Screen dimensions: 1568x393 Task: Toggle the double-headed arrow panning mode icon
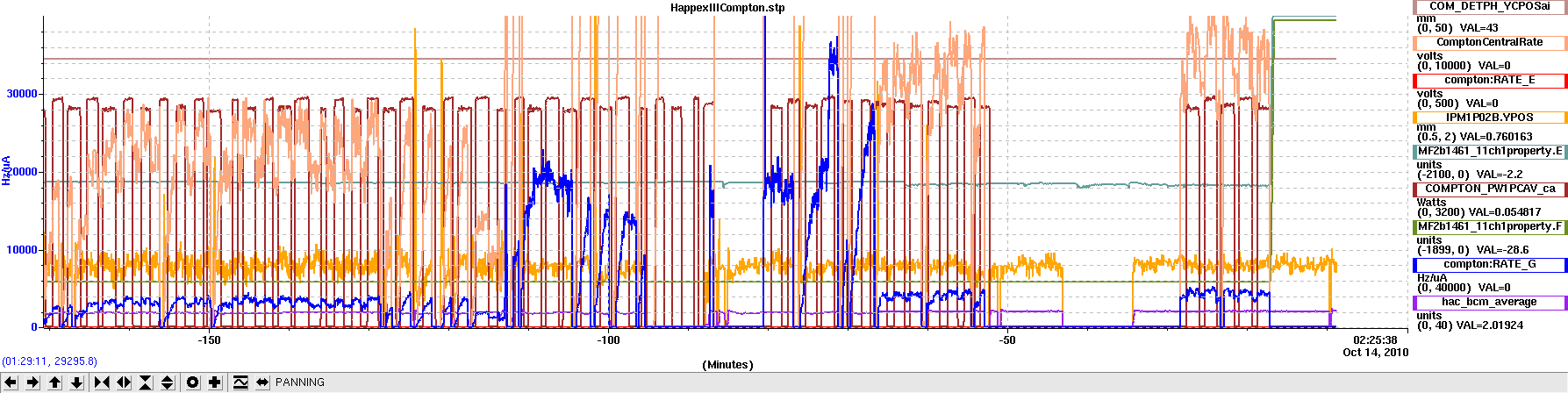pyautogui.click(x=262, y=382)
